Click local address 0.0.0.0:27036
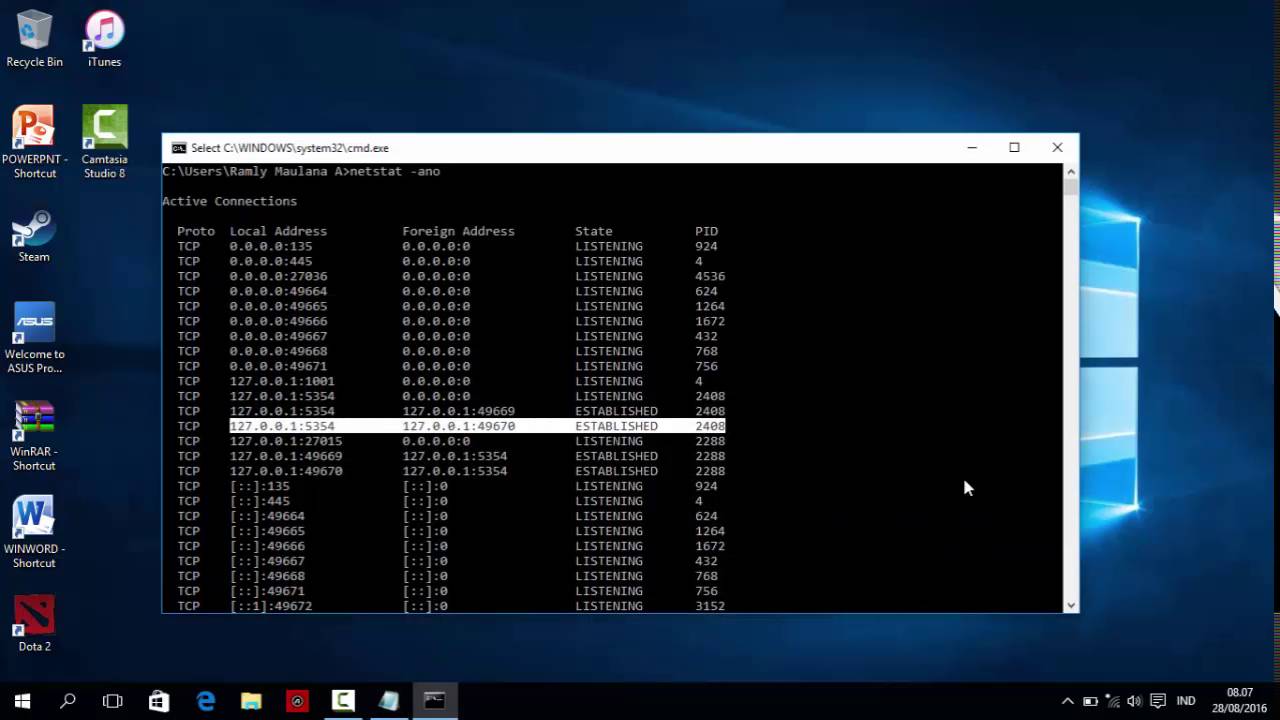Image resolution: width=1280 pixels, height=720 pixels. [x=278, y=276]
